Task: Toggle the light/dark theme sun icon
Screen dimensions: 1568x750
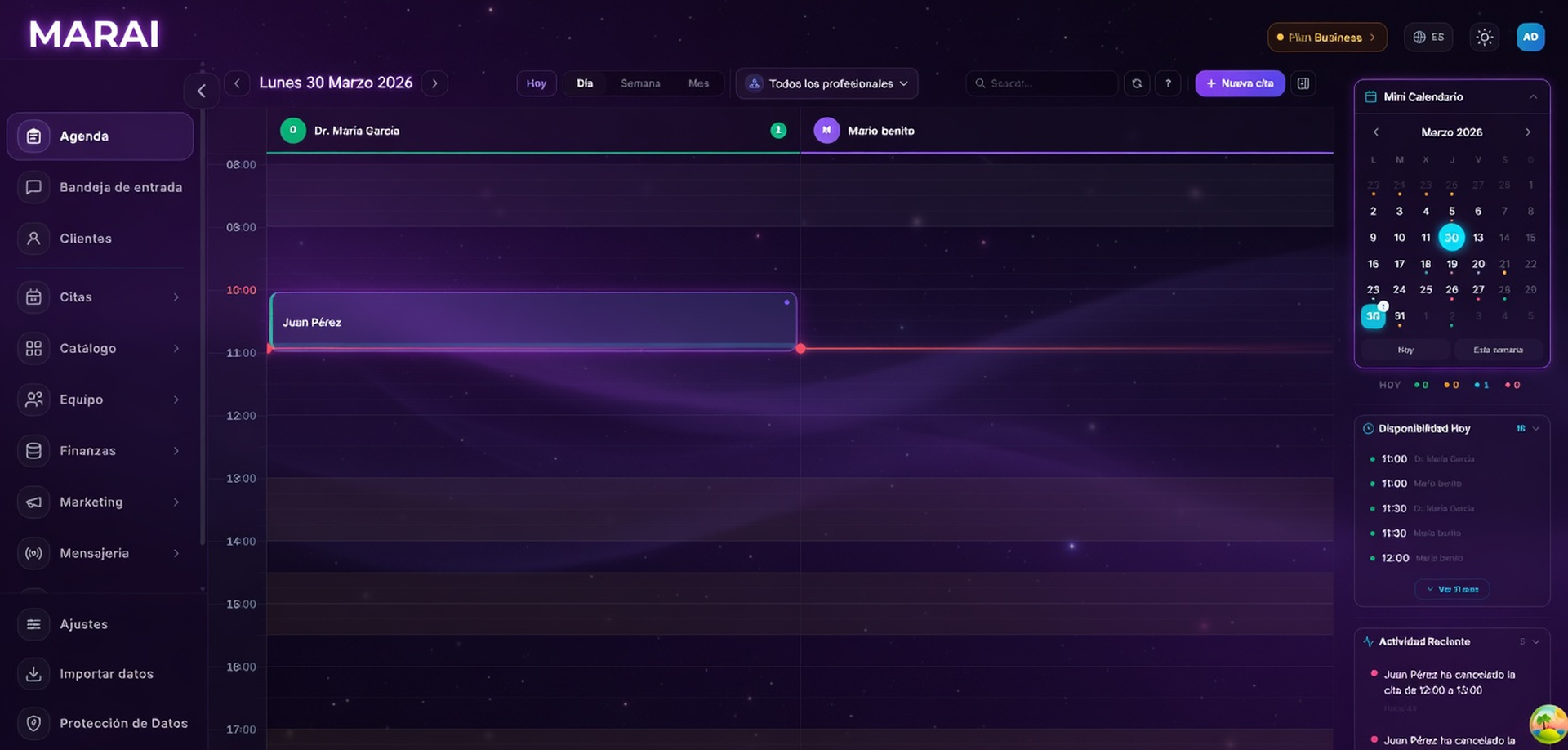Action: point(1484,38)
